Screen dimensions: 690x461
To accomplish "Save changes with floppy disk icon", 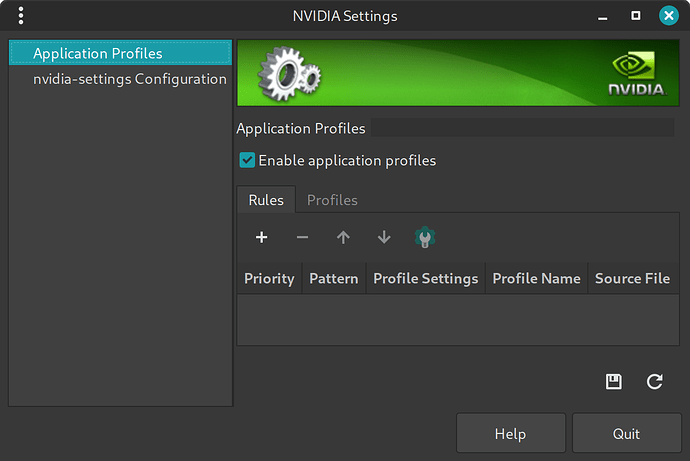I will tap(613, 381).
